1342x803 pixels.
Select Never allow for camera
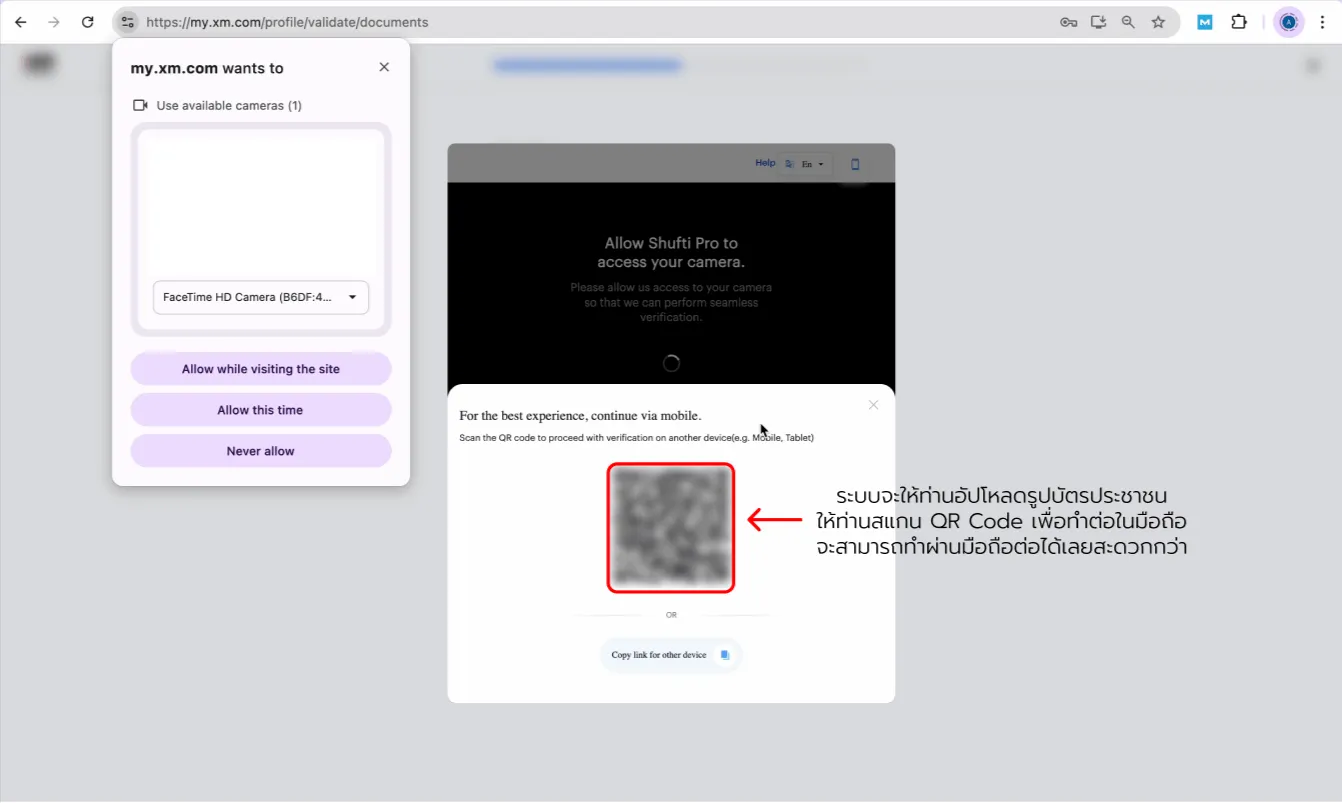coord(261,451)
